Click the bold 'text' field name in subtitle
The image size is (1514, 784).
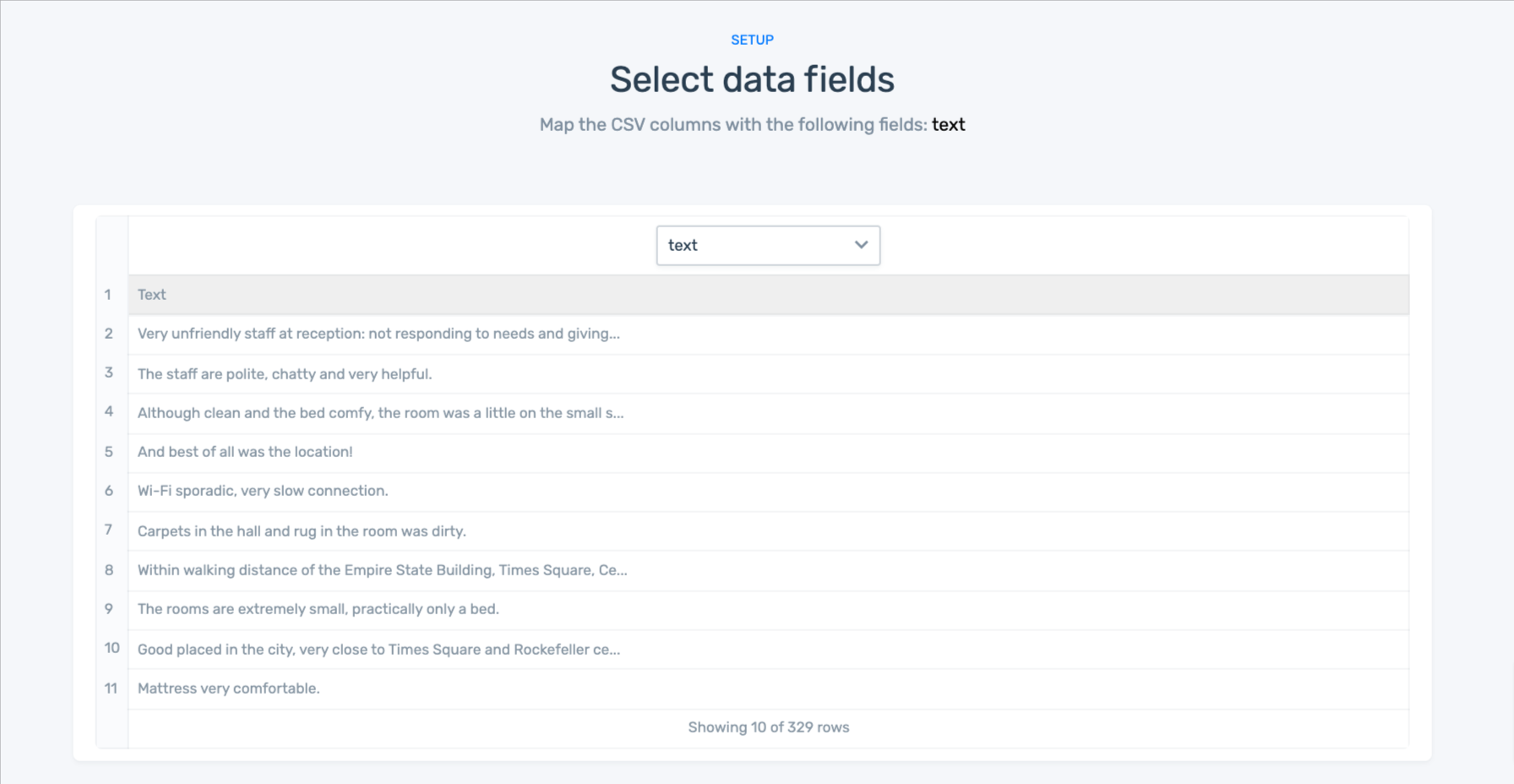point(948,125)
